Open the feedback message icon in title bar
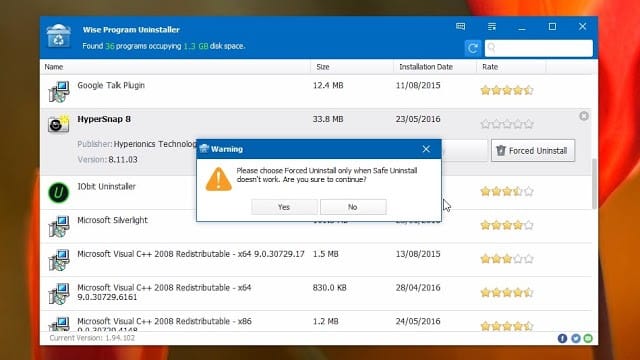The height and width of the screenshot is (360, 640). (x=460, y=27)
